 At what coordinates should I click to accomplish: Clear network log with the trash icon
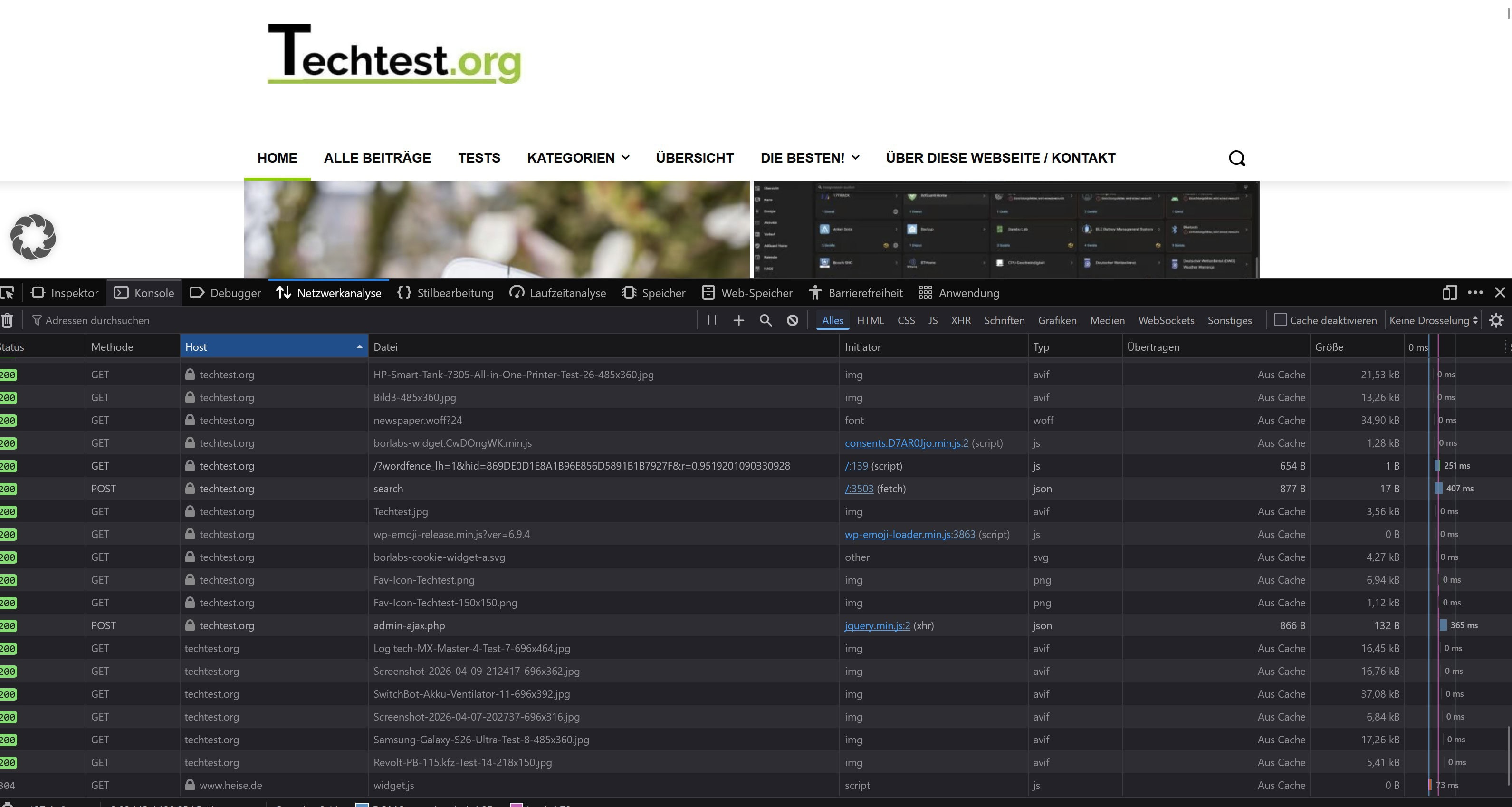click(7, 320)
